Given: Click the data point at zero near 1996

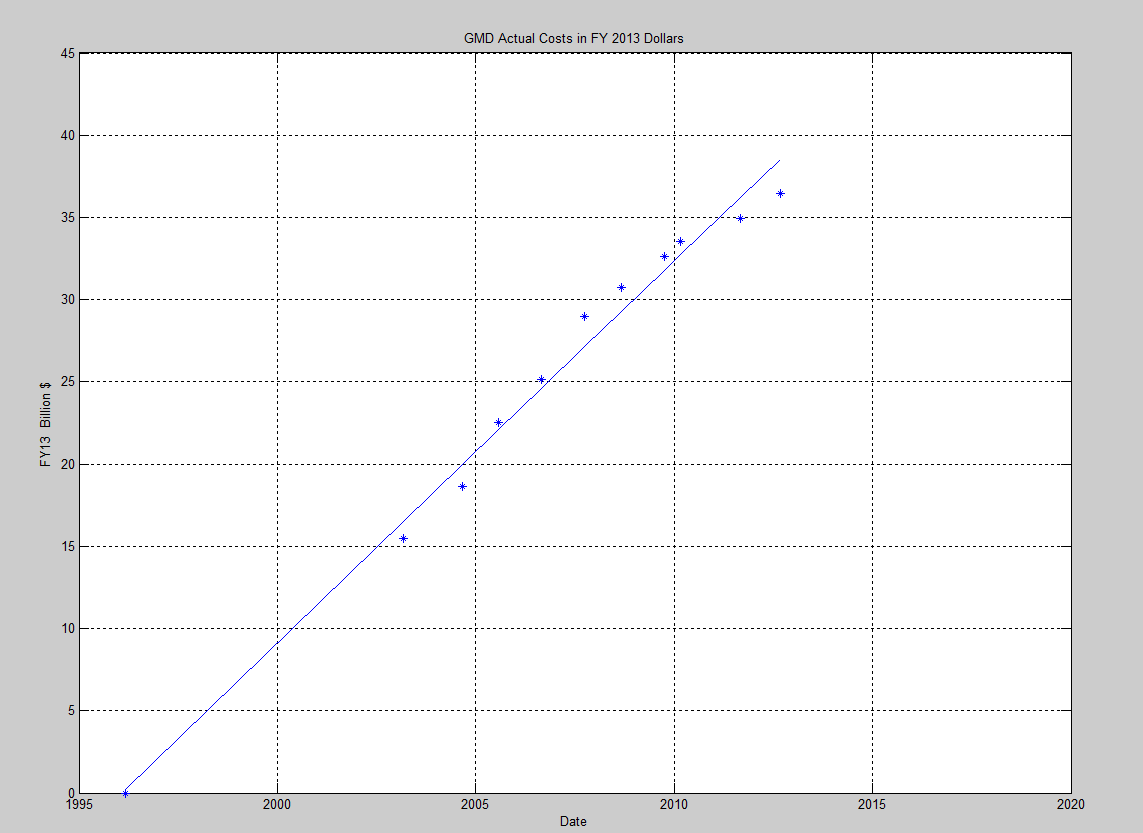Looking at the screenshot, I should tap(125, 793).
